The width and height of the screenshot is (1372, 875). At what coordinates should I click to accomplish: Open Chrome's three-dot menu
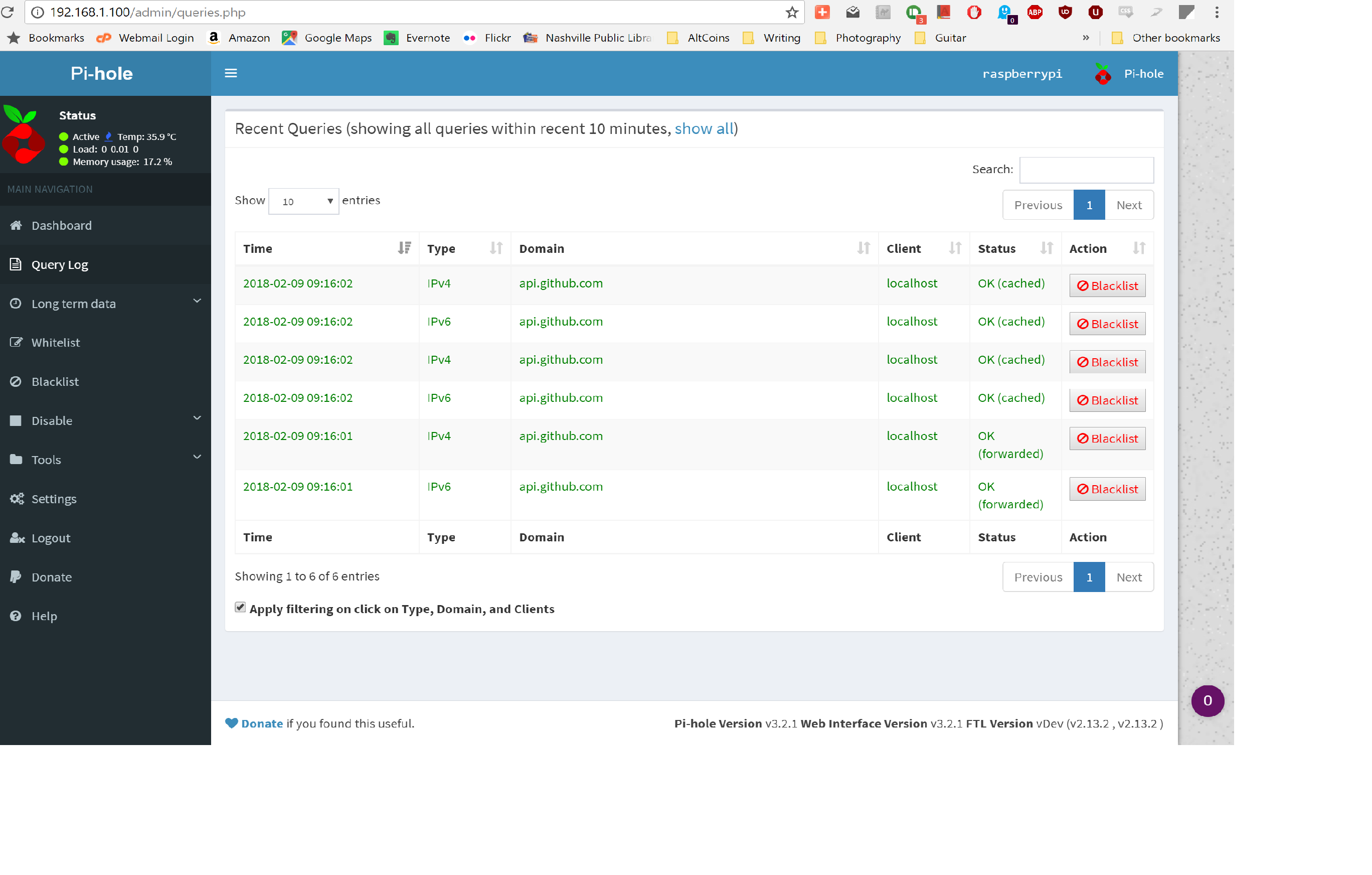point(1217,12)
